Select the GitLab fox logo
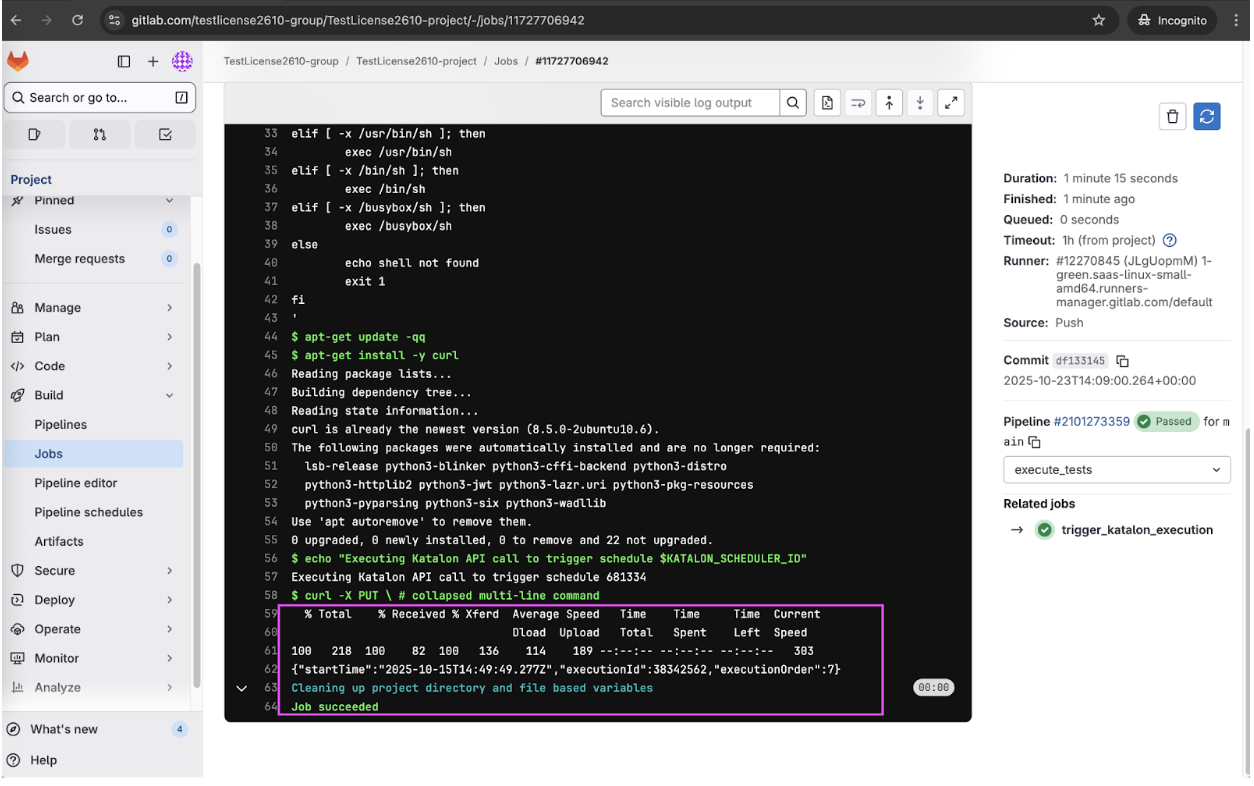This screenshot has height=786, width=1254. (x=18, y=61)
